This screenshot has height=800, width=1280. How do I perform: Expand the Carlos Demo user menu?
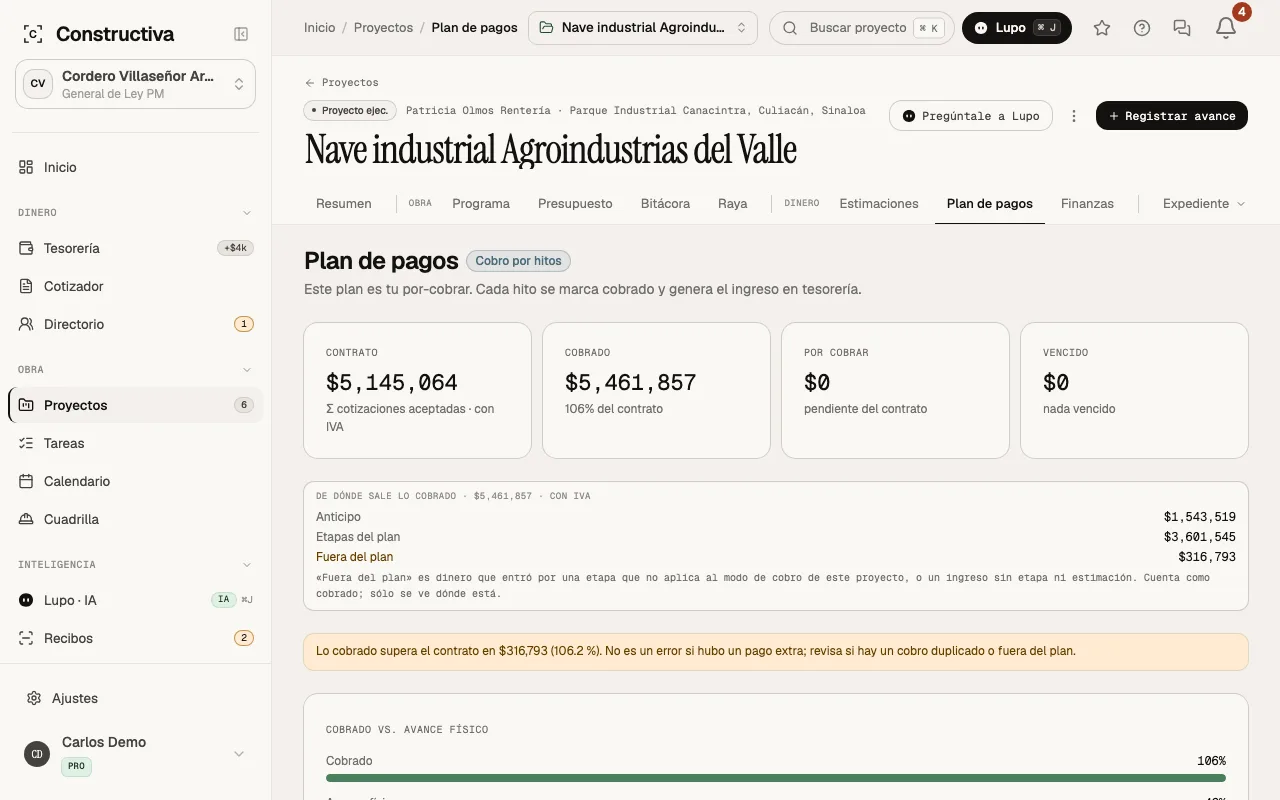click(x=135, y=753)
